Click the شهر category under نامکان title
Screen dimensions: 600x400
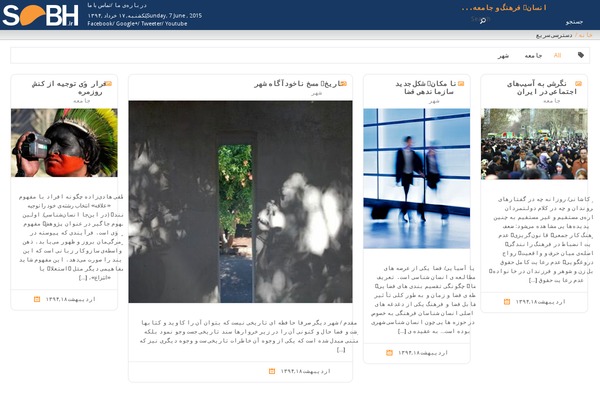coord(434,101)
